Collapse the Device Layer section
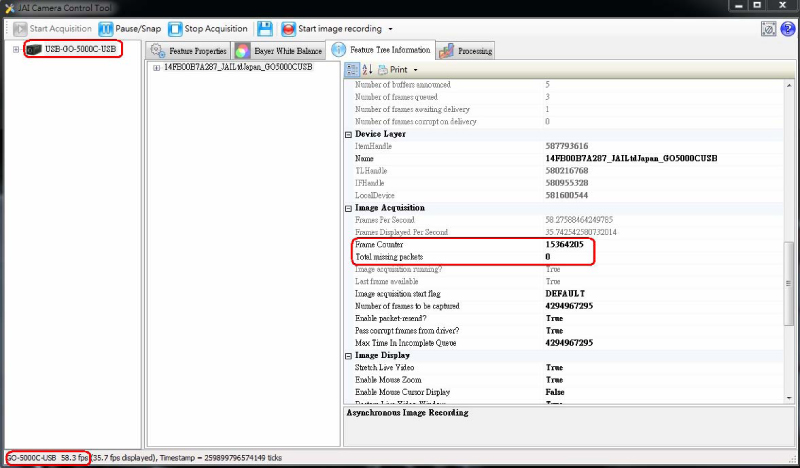 click(x=349, y=134)
